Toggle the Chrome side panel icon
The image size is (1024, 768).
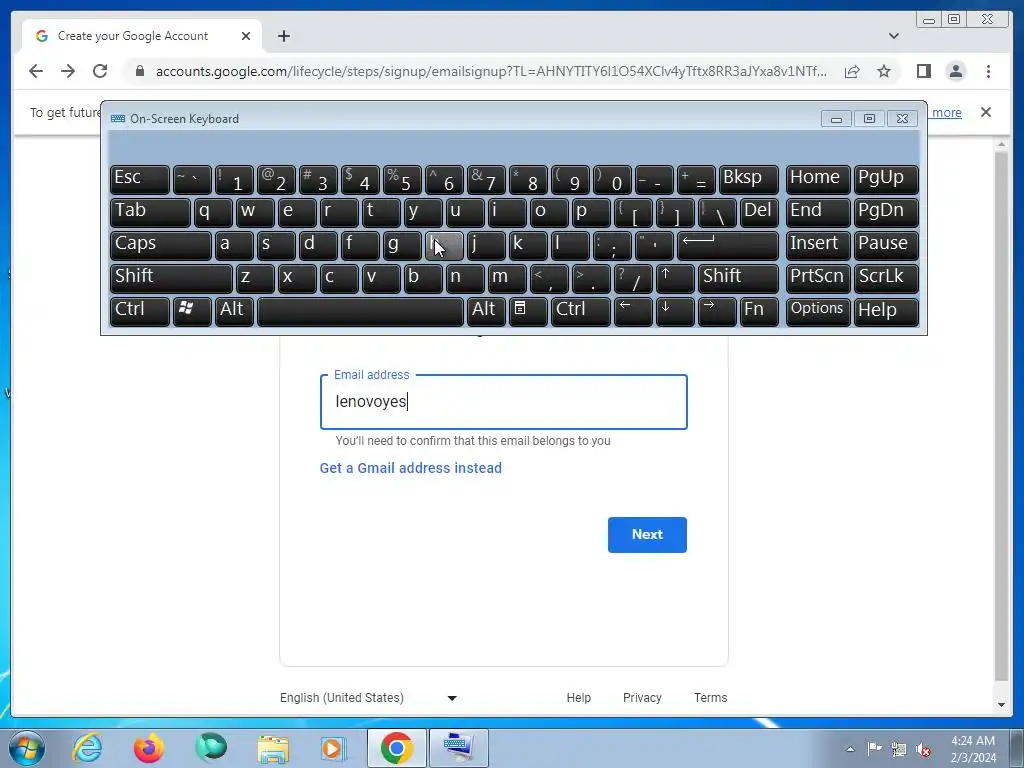[923, 71]
